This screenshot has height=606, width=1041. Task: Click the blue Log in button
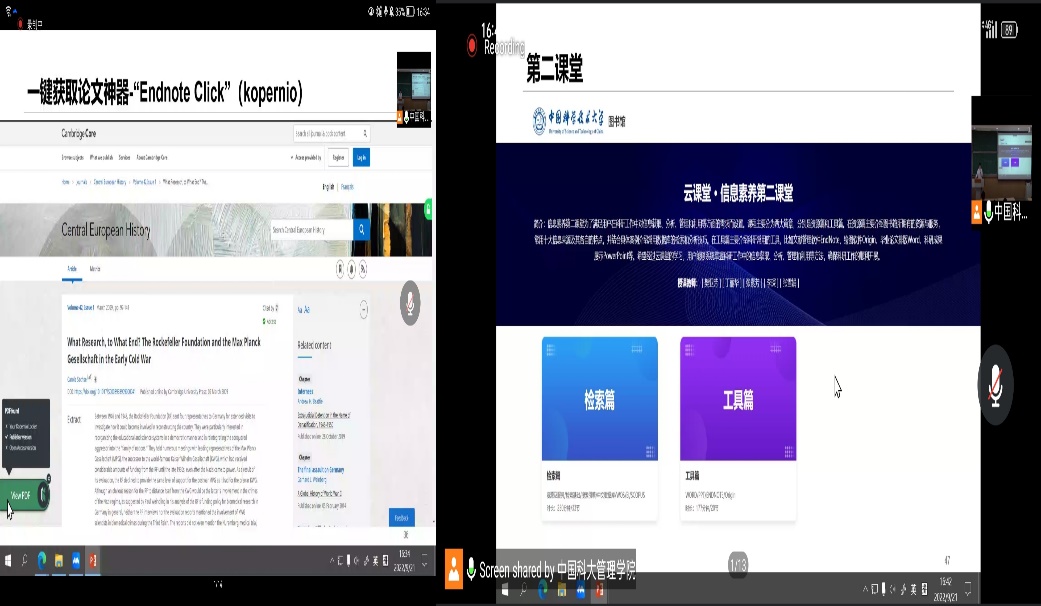click(x=361, y=157)
